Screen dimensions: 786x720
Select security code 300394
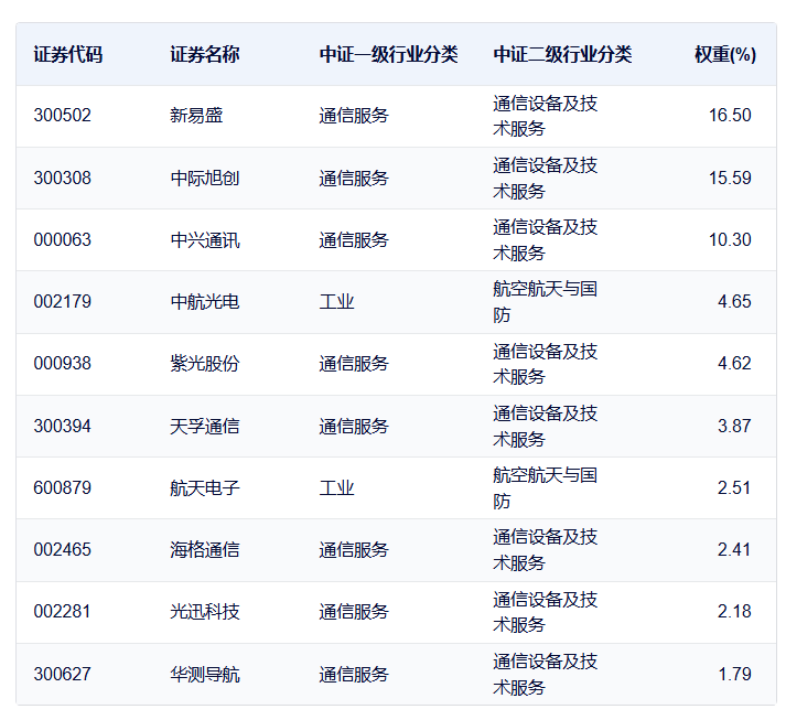[x=62, y=426]
